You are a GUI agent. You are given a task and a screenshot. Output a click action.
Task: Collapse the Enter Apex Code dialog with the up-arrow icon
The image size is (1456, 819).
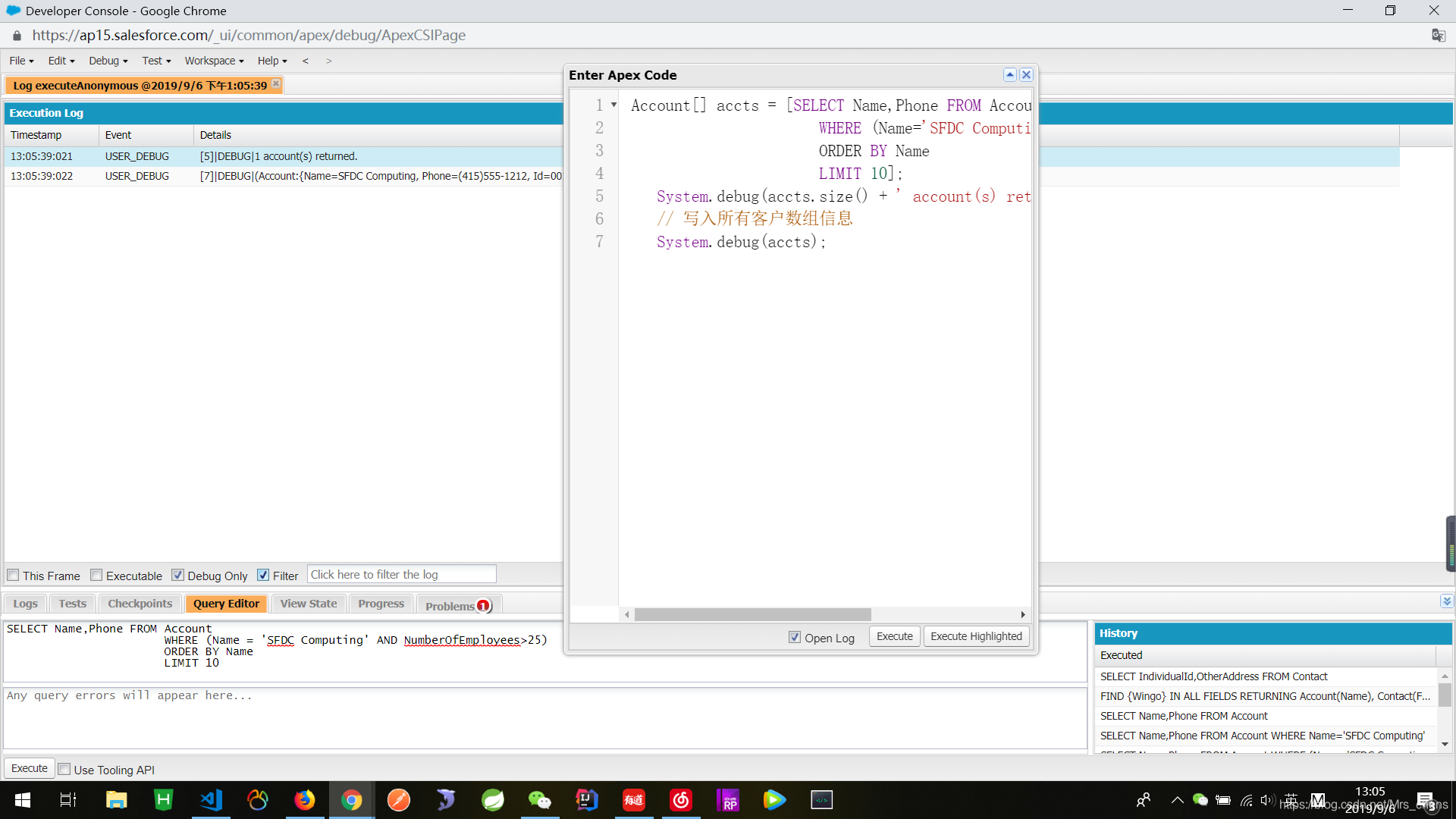1009,74
